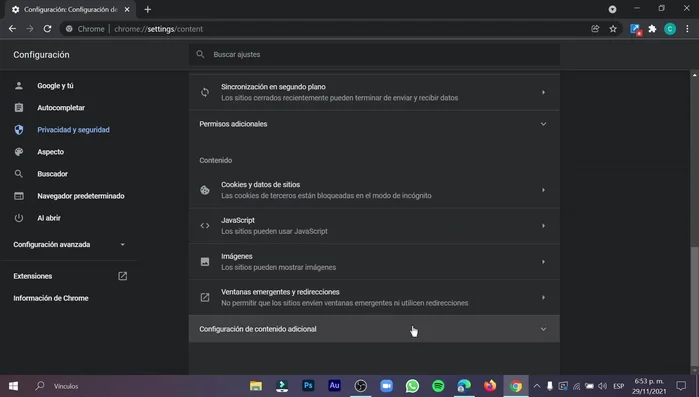Click the tab search dropdown in title bar

(x=613, y=9)
